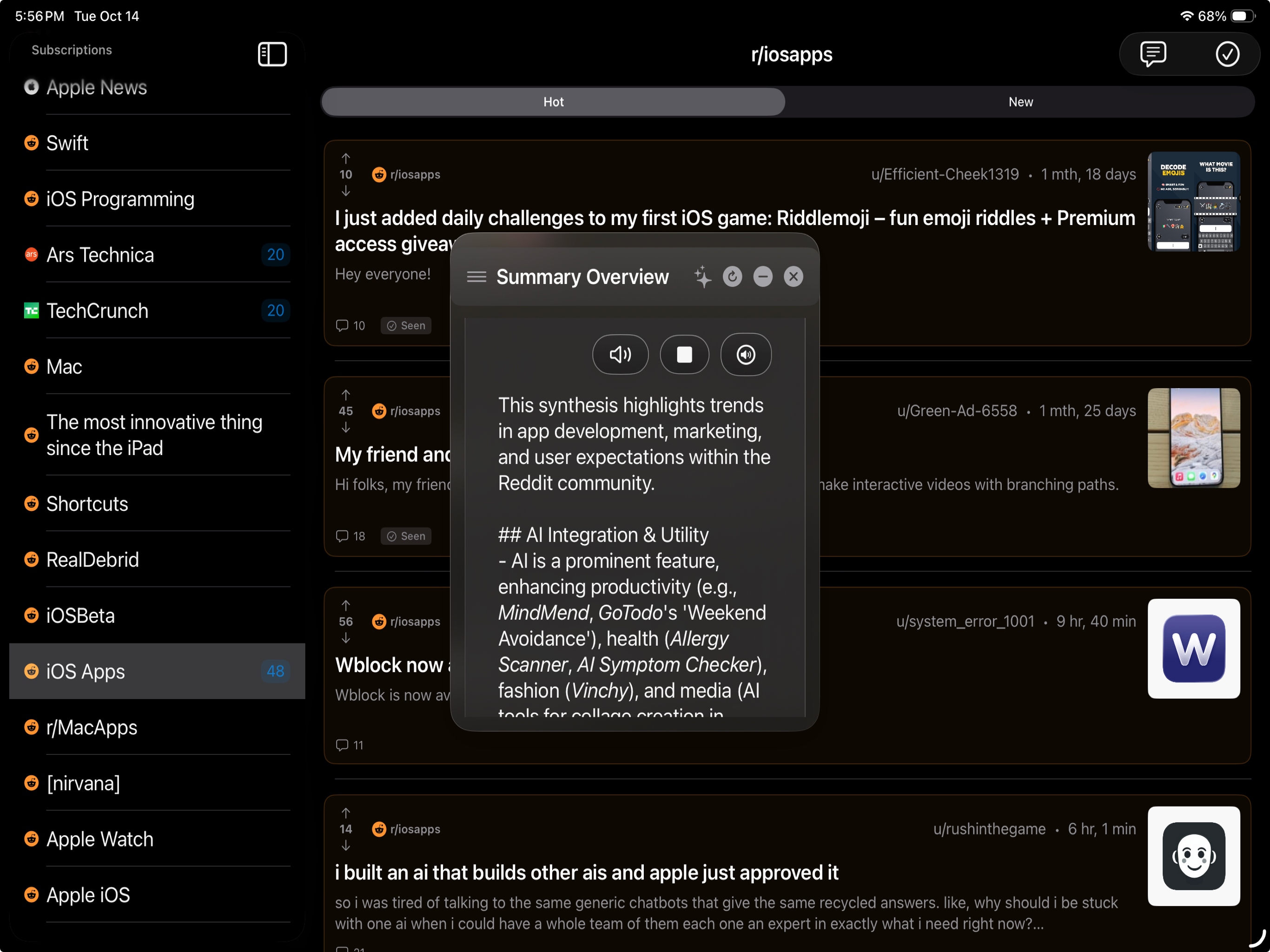Viewport: 1270px width, 952px height.
Task: Open r/iosapps link on u/rushinthegame's post
Action: click(406, 829)
